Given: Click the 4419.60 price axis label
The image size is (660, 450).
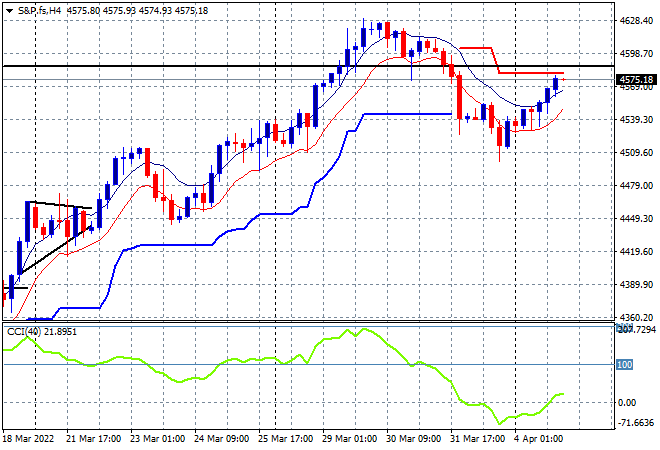Looking at the screenshot, I should [x=636, y=252].
